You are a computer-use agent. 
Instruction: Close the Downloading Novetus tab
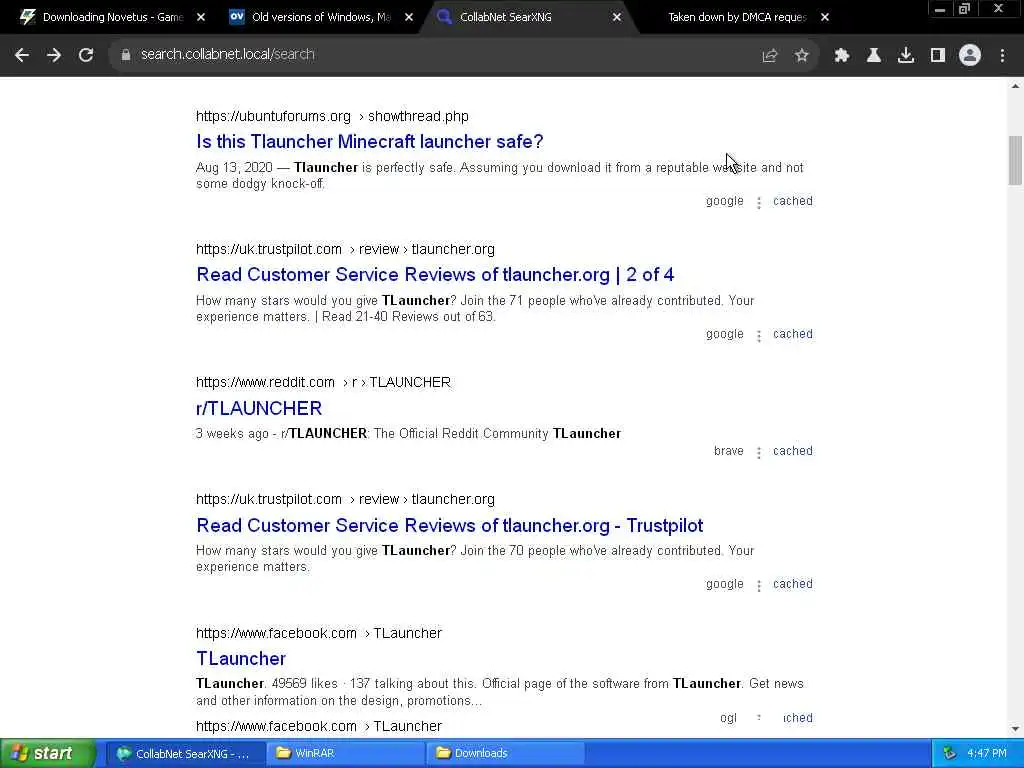[201, 17]
